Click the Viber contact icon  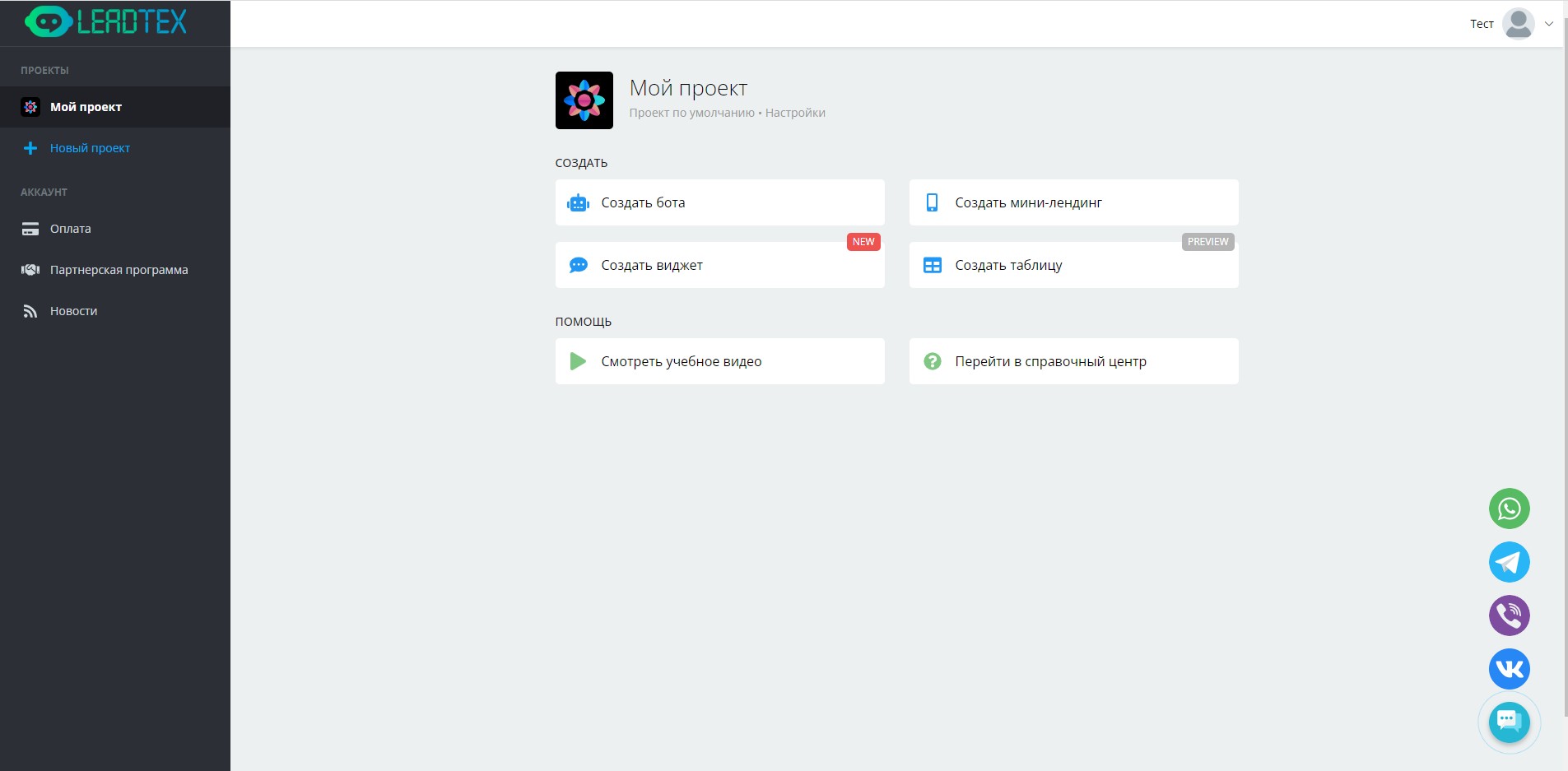1509,615
